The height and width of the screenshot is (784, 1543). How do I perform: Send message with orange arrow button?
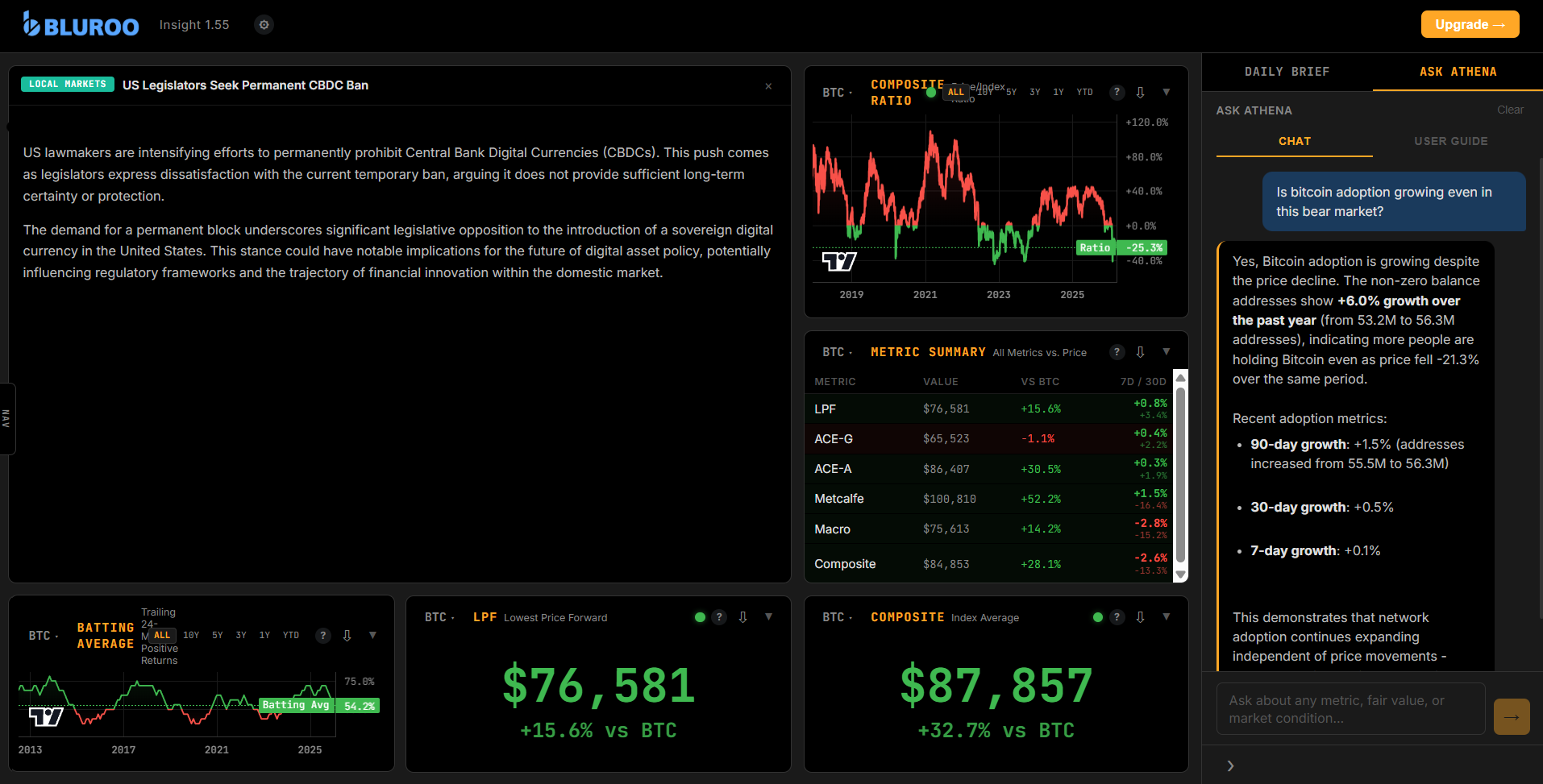click(x=1511, y=716)
